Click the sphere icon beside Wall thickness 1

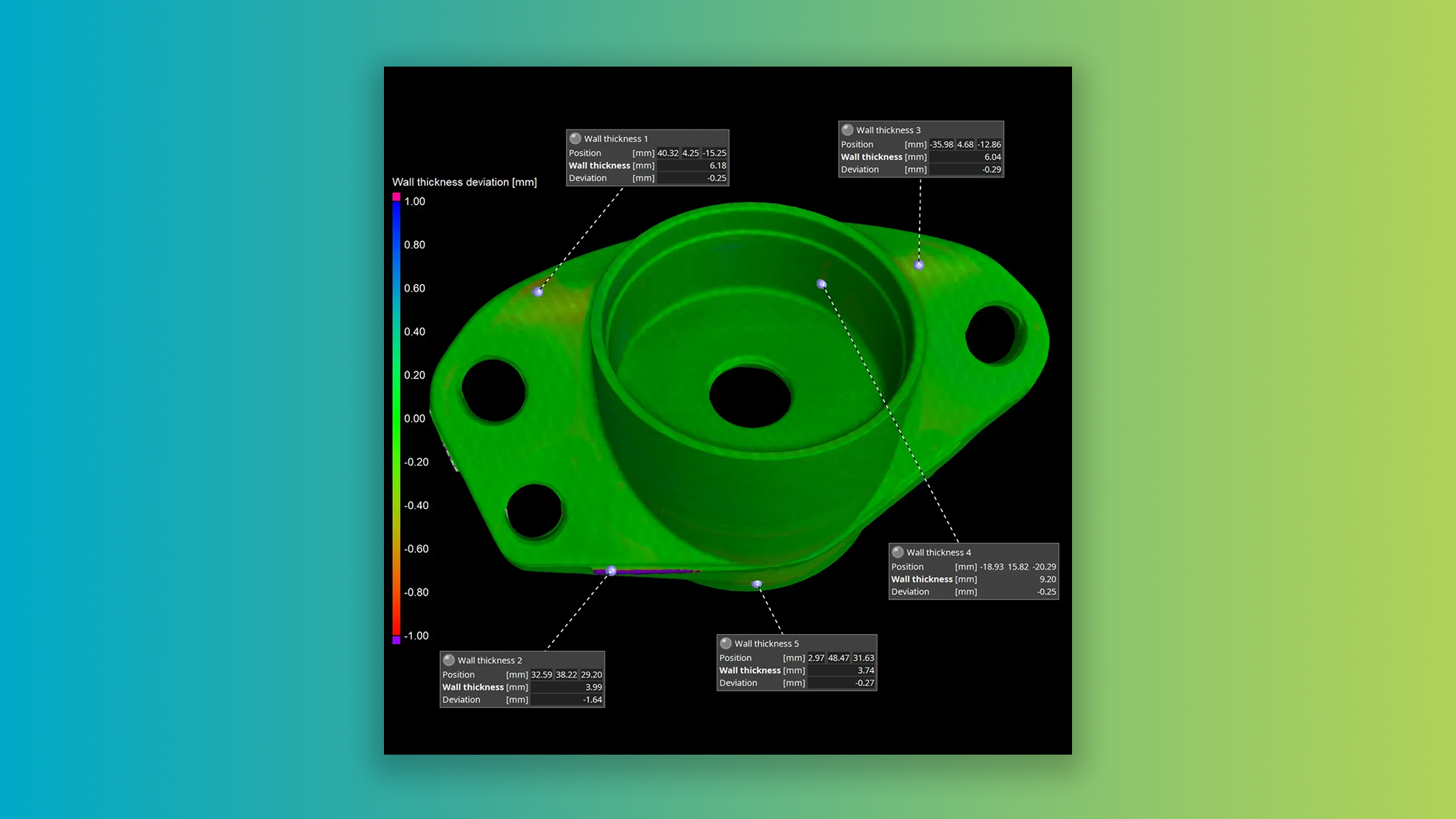point(576,138)
